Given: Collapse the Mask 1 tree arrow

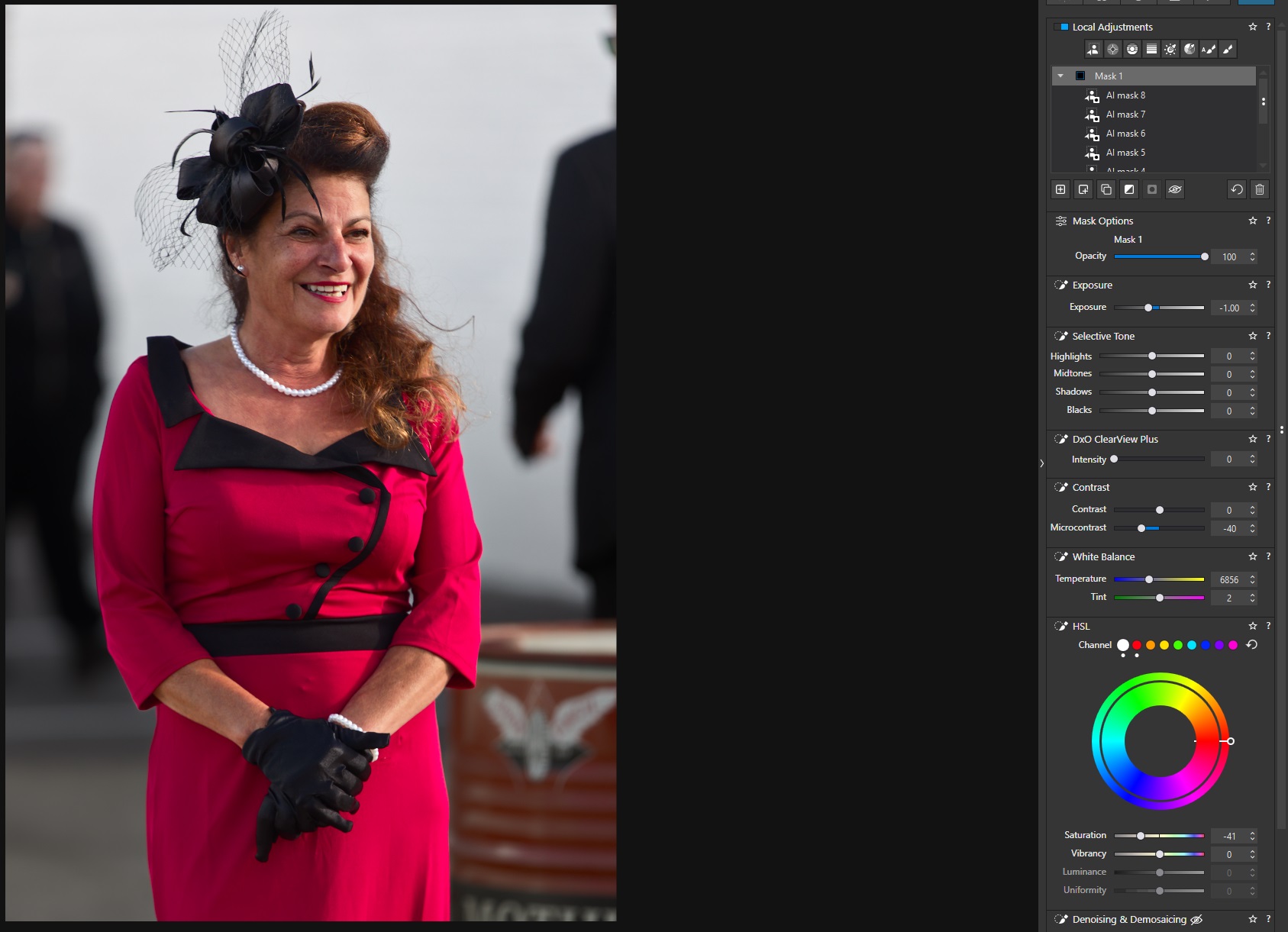Looking at the screenshot, I should click(1060, 76).
